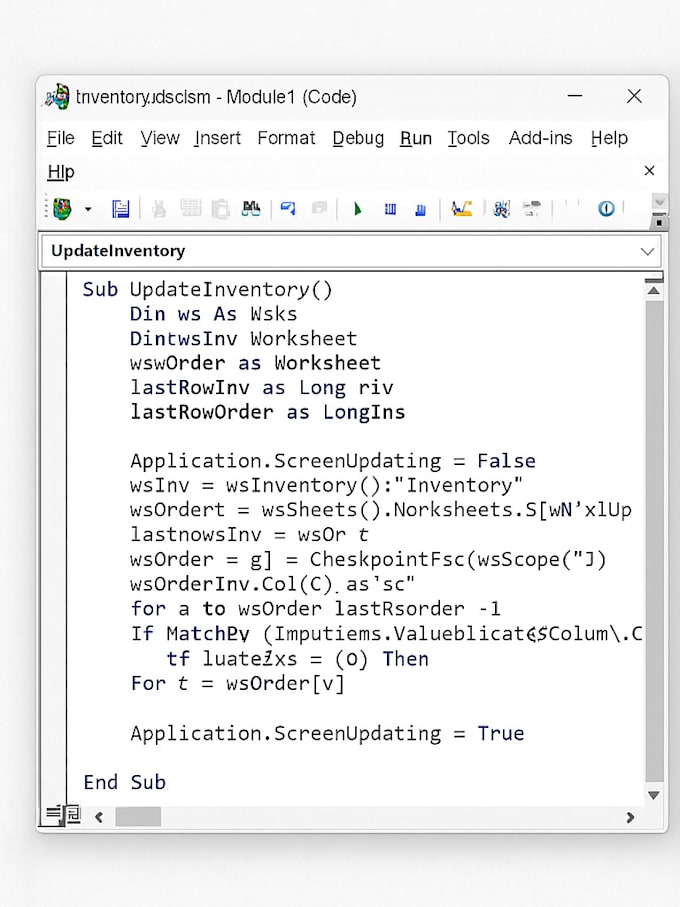Click the greyed Paste clipboard icon
The width and height of the screenshot is (680, 907).
point(220,209)
